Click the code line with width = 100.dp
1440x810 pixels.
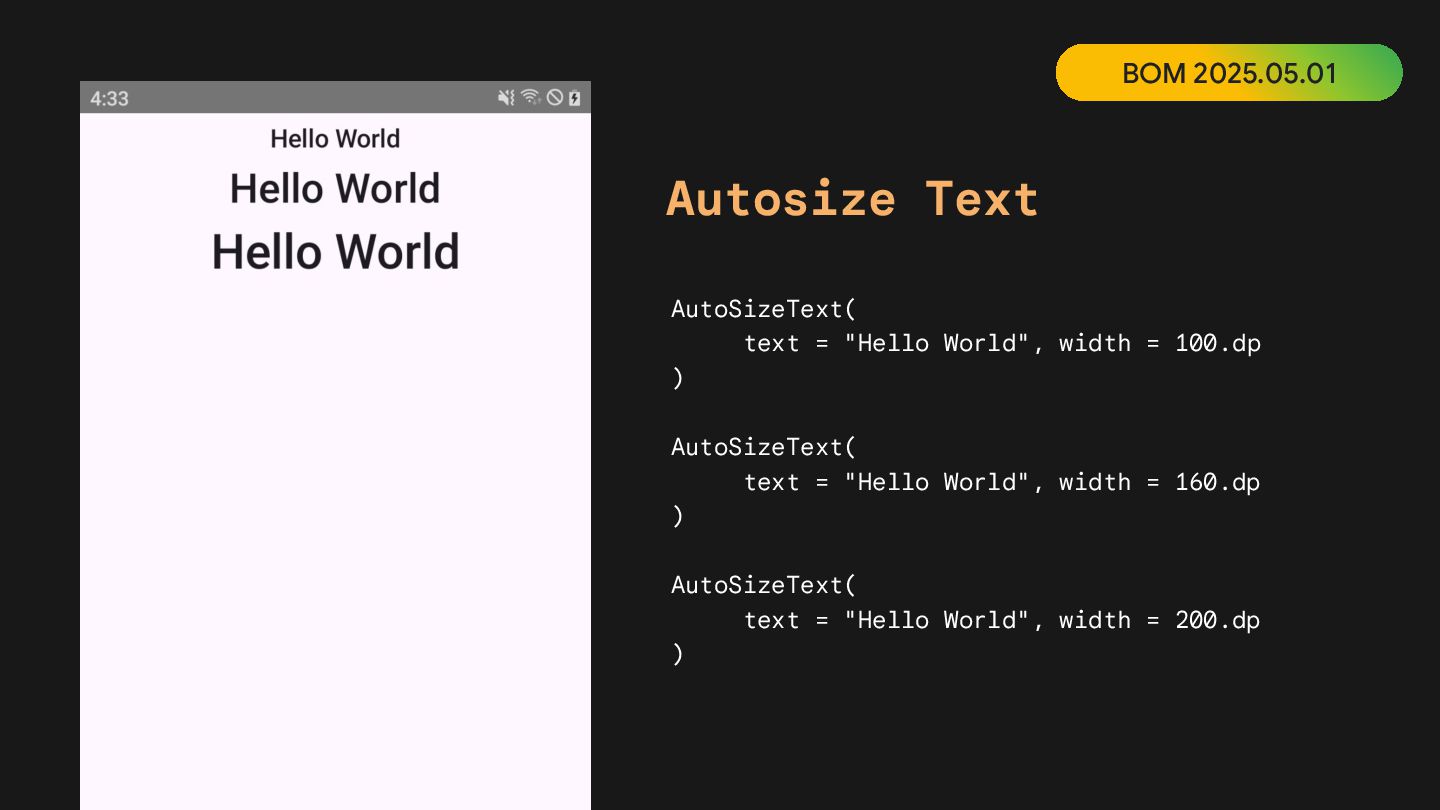pyautogui.click(x=1002, y=343)
